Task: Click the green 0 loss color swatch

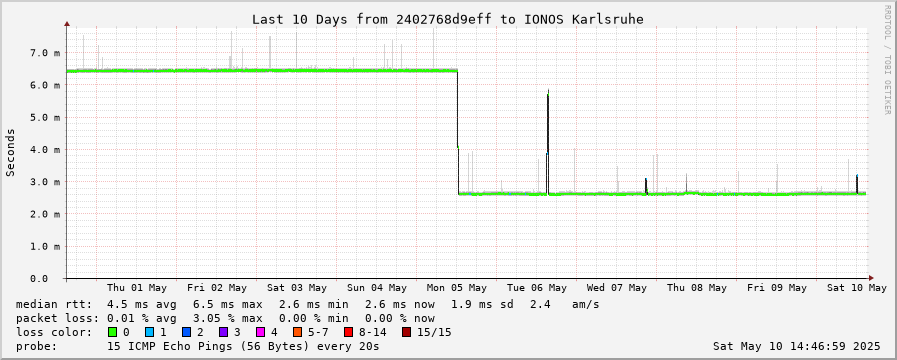Action: 112,332
